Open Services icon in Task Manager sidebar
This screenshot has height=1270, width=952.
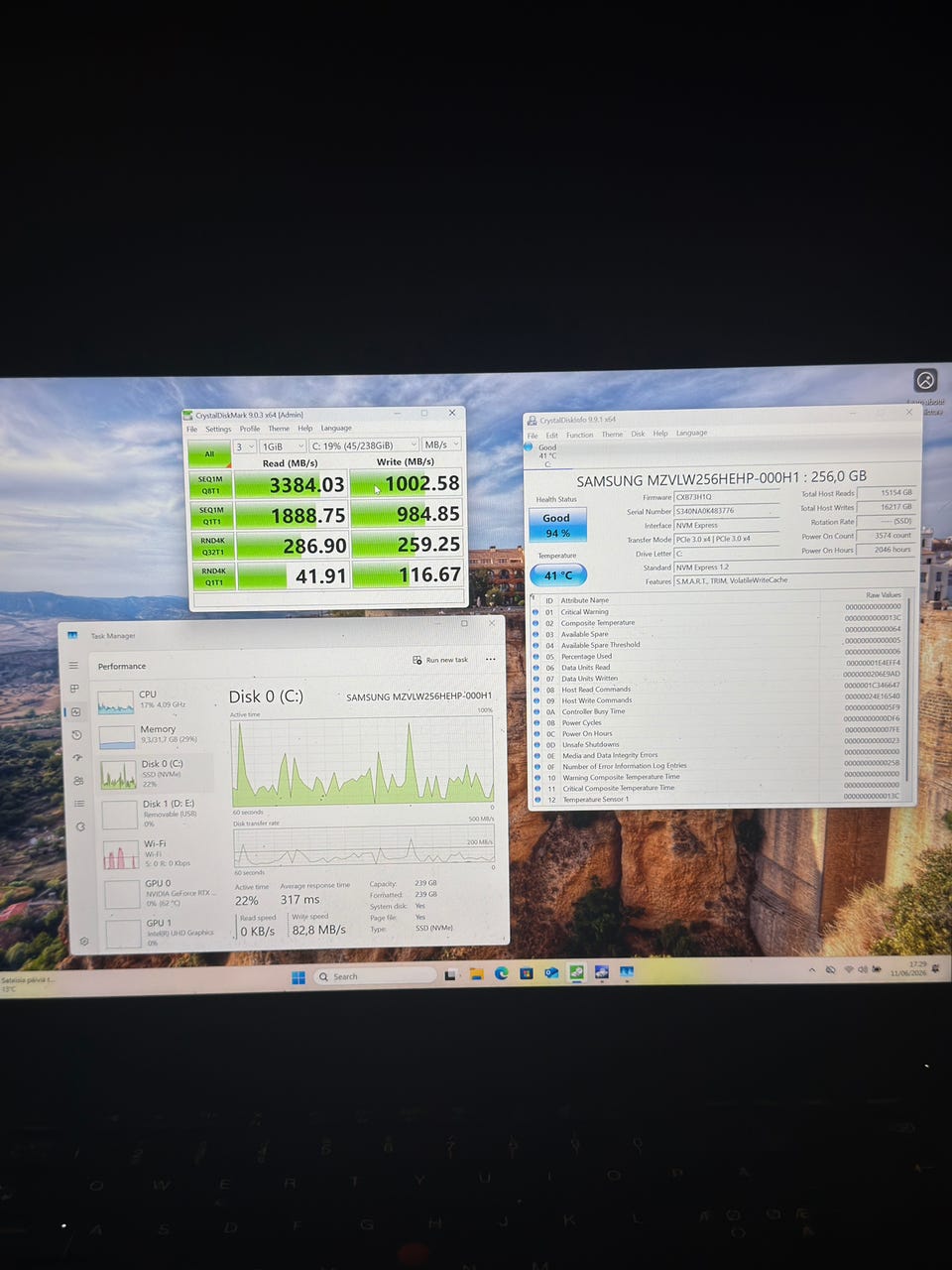coord(80,826)
